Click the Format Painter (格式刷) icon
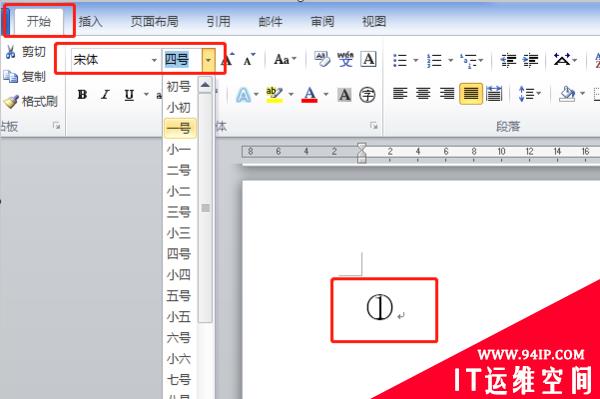600x399 pixels. [x=11, y=101]
